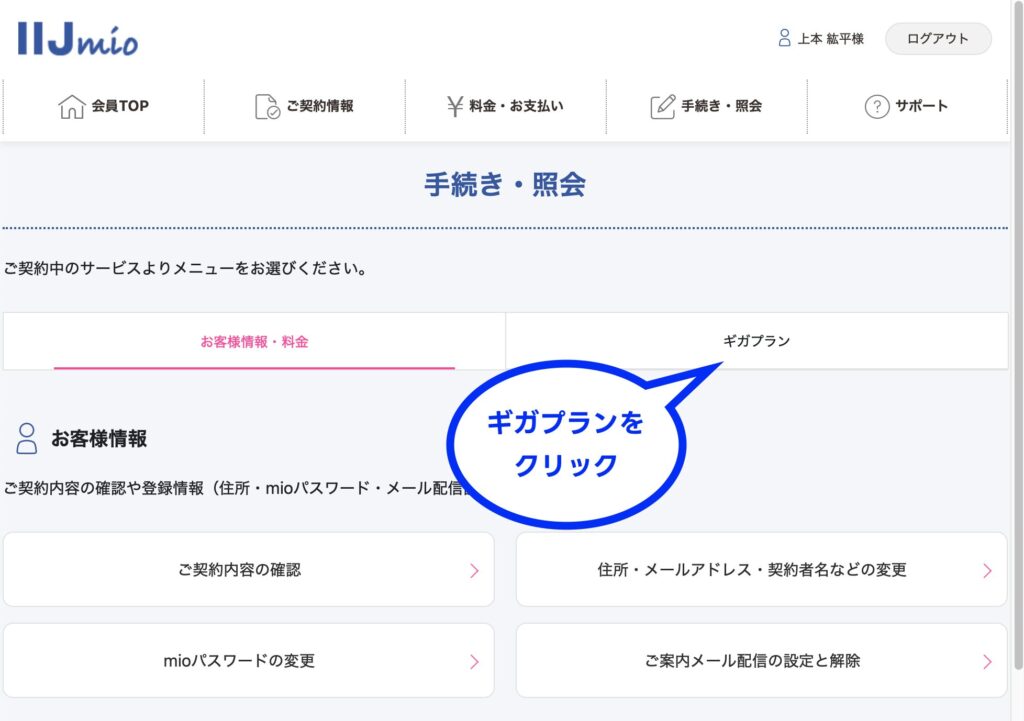The height and width of the screenshot is (721, 1024).
Task: Go to 会員TOP menu item
Action: coord(119,106)
